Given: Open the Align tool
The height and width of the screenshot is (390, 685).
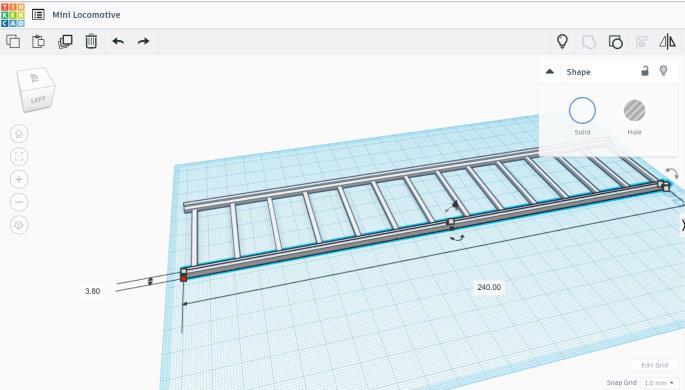Looking at the screenshot, I should click(x=642, y=42).
